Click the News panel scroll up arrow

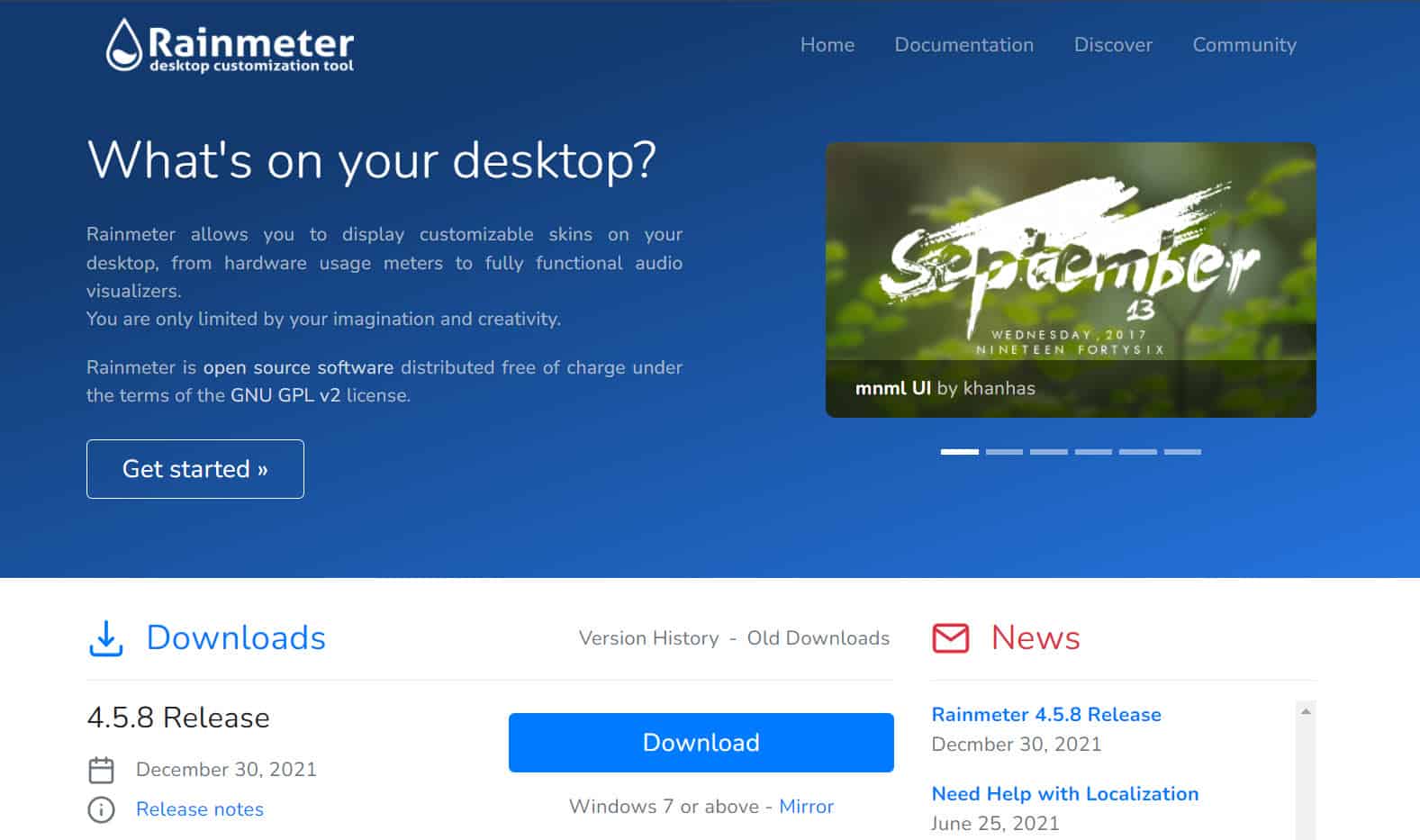(1306, 712)
